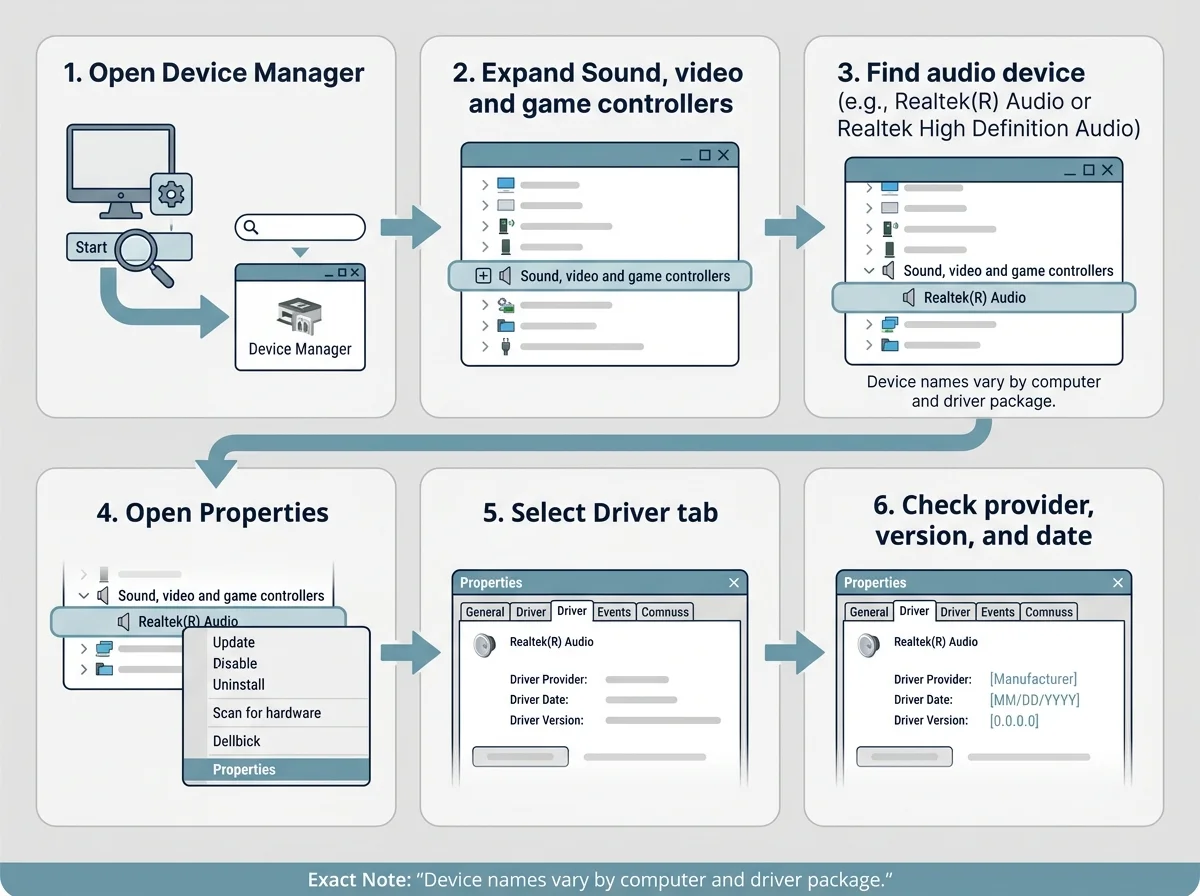The image size is (1200, 896).
Task: Click speaker icon beside Realtek(R) Audio in step 4
Action: (x=124, y=621)
